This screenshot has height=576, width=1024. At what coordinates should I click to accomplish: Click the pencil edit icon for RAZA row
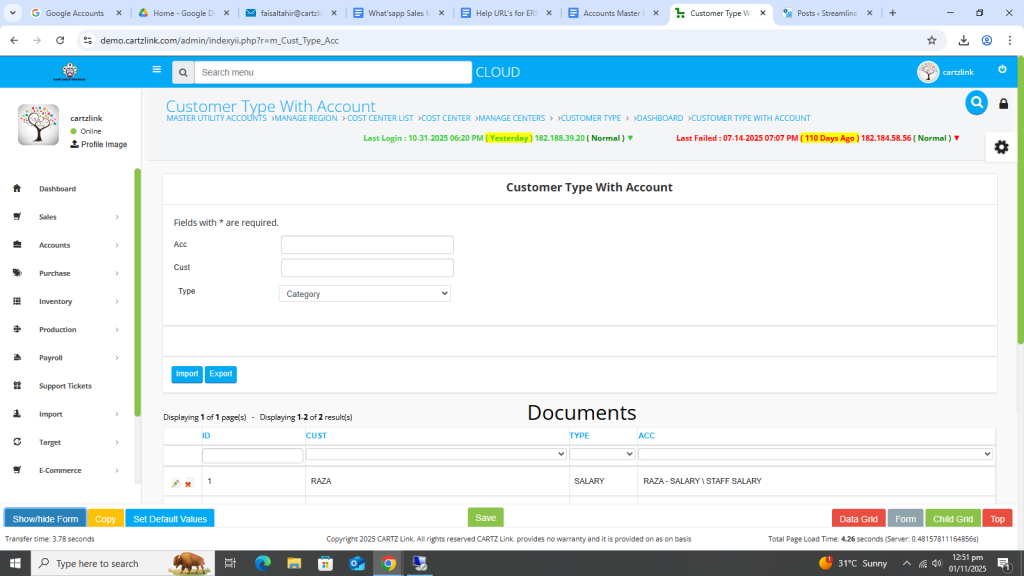(x=175, y=484)
